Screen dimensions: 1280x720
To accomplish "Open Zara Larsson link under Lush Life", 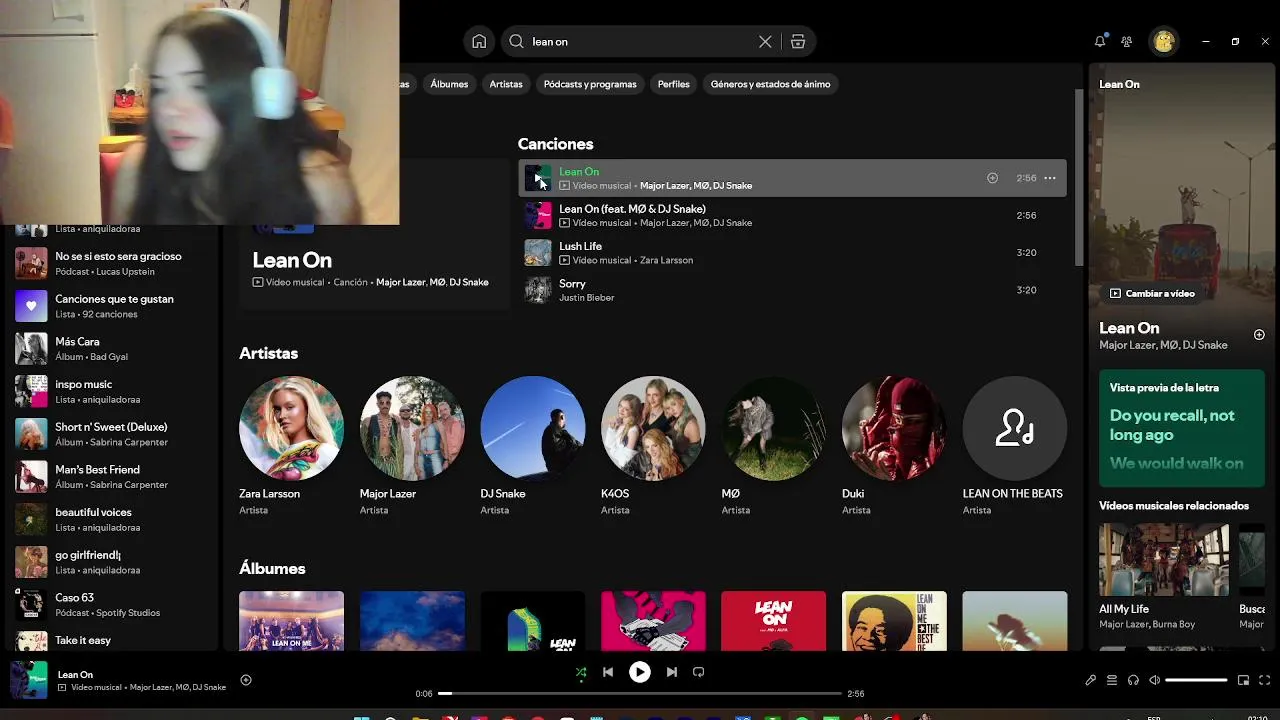I will pyautogui.click(x=666, y=260).
